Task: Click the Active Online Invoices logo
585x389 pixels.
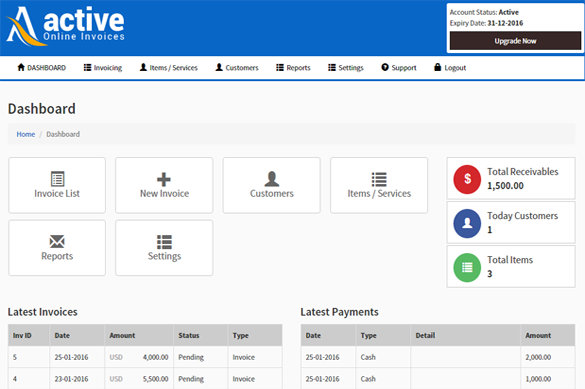Action: click(x=66, y=26)
